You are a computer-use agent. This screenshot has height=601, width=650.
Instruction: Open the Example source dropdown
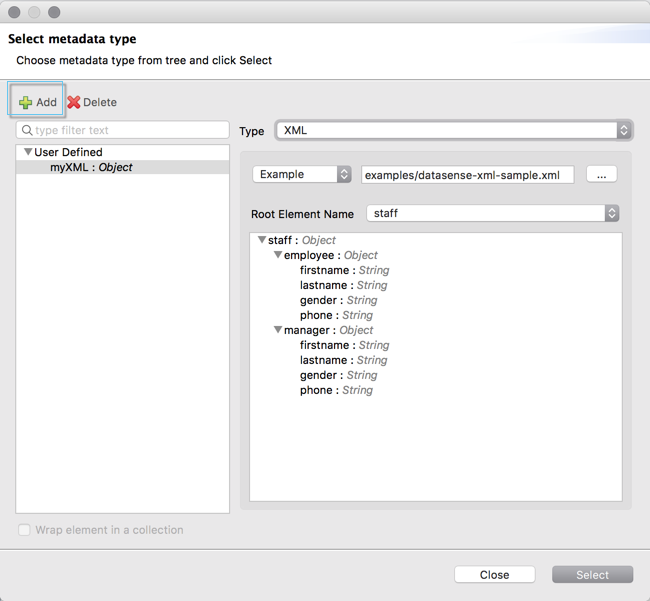301,174
